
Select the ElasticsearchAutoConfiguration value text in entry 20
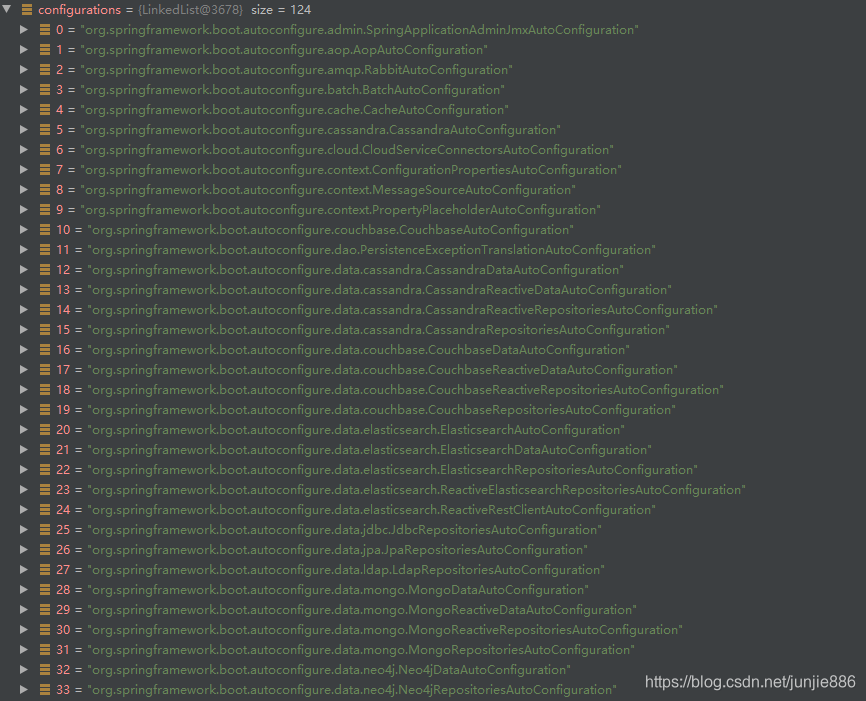pos(356,430)
